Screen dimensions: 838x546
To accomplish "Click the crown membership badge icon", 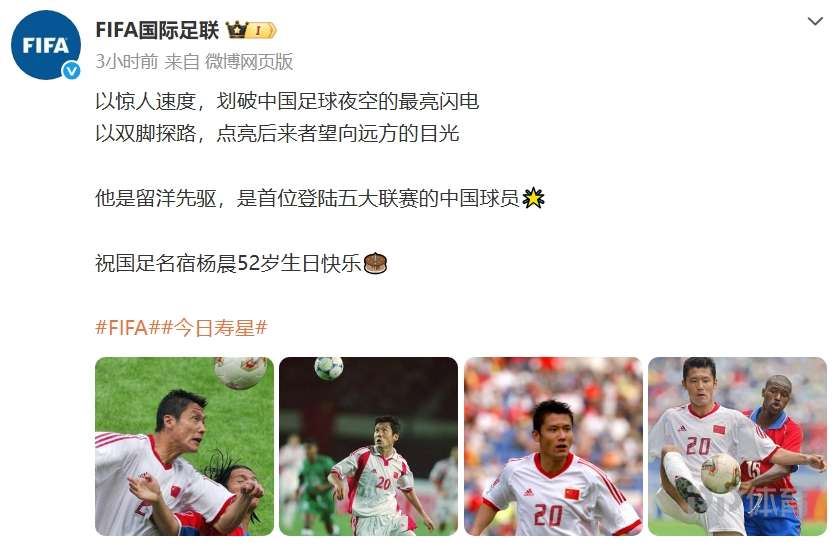I will click(236, 29).
